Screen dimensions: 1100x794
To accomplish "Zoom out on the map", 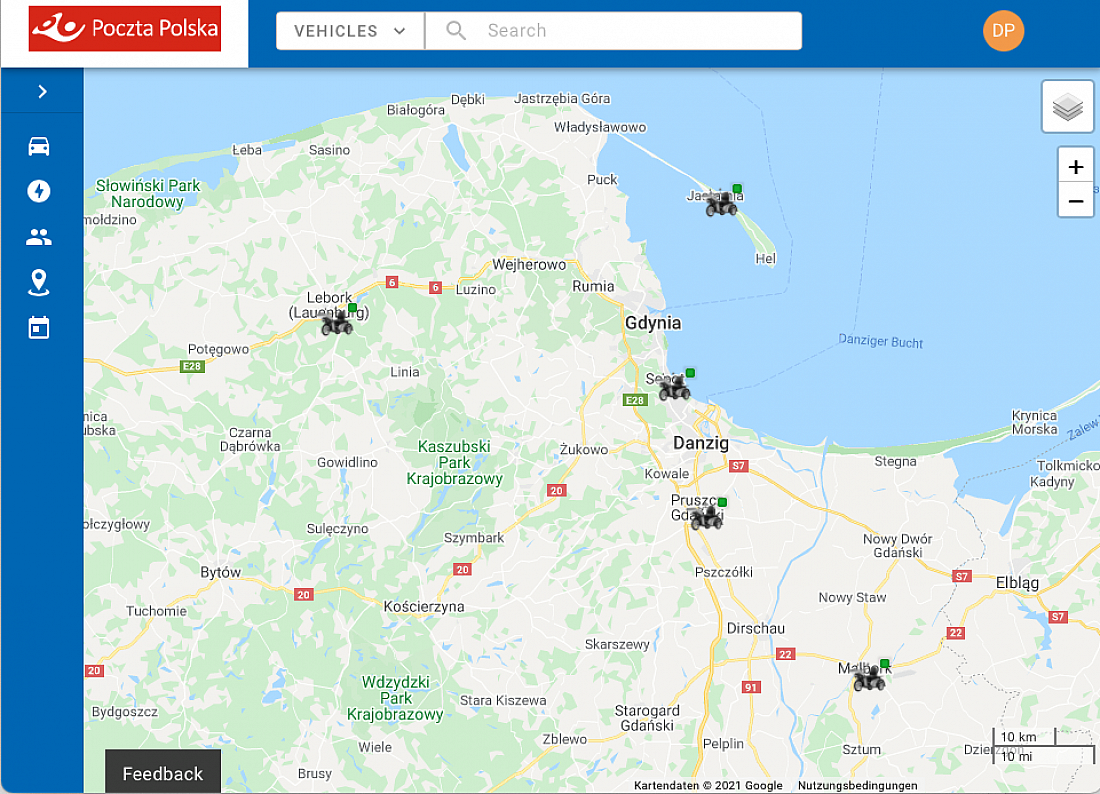I will pos(1075,201).
